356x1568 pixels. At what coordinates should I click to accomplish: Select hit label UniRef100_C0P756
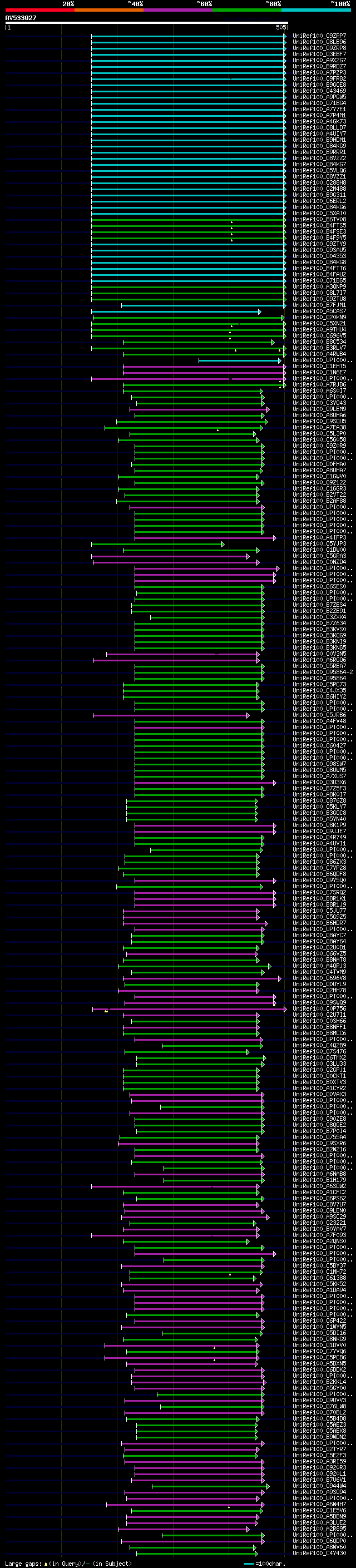click(x=319, y=1009)
